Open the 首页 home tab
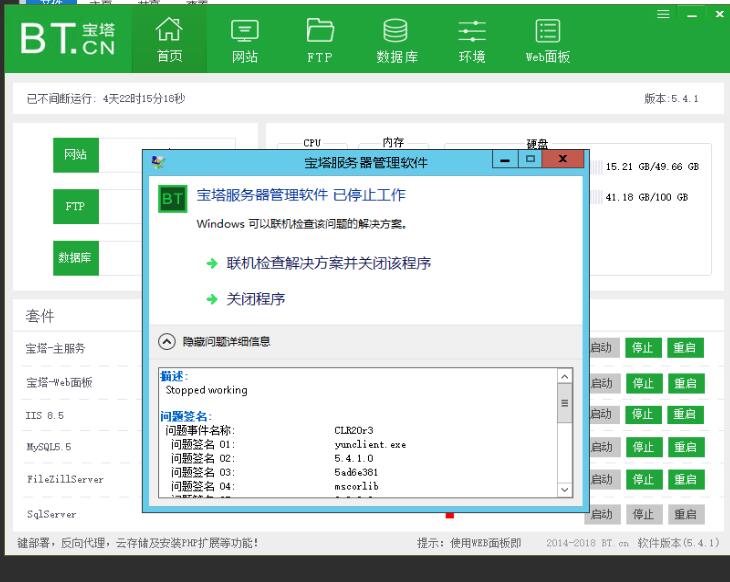The width and height of the screenshot is (730, 582). [169, 40]
